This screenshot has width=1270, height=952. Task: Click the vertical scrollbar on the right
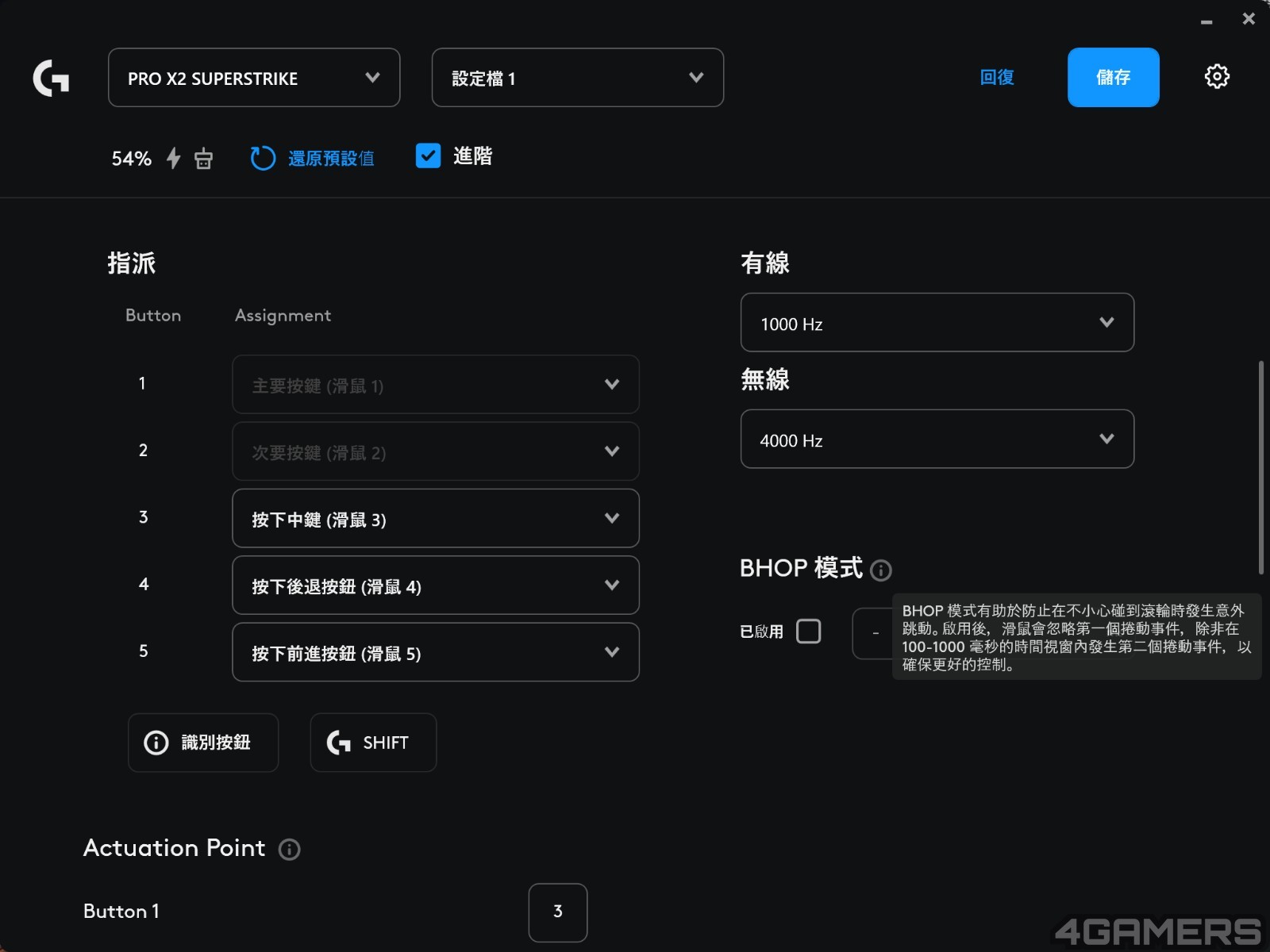[1260, 468]
